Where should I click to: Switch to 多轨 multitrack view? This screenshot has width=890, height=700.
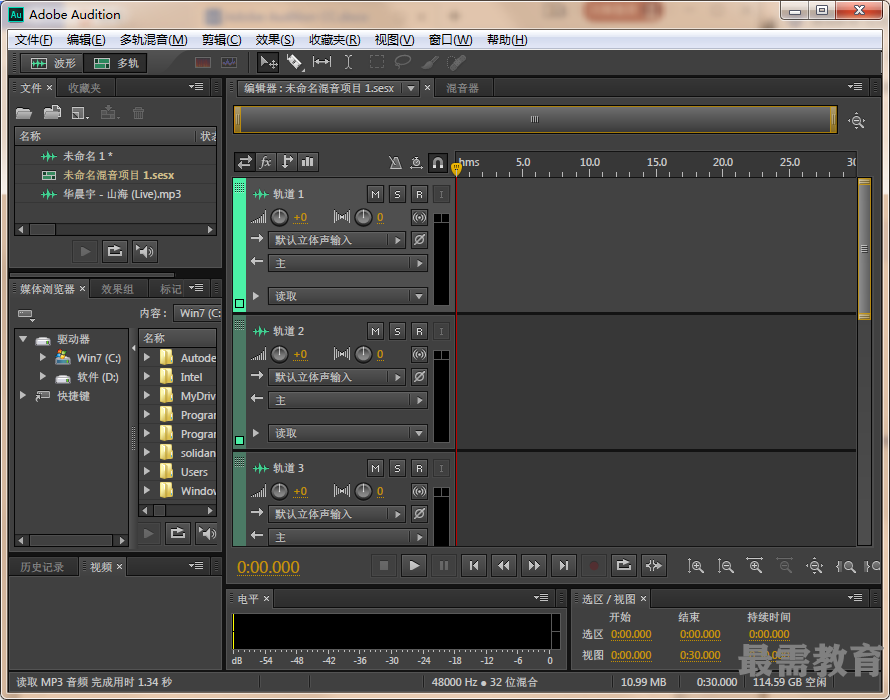[116, 63]
